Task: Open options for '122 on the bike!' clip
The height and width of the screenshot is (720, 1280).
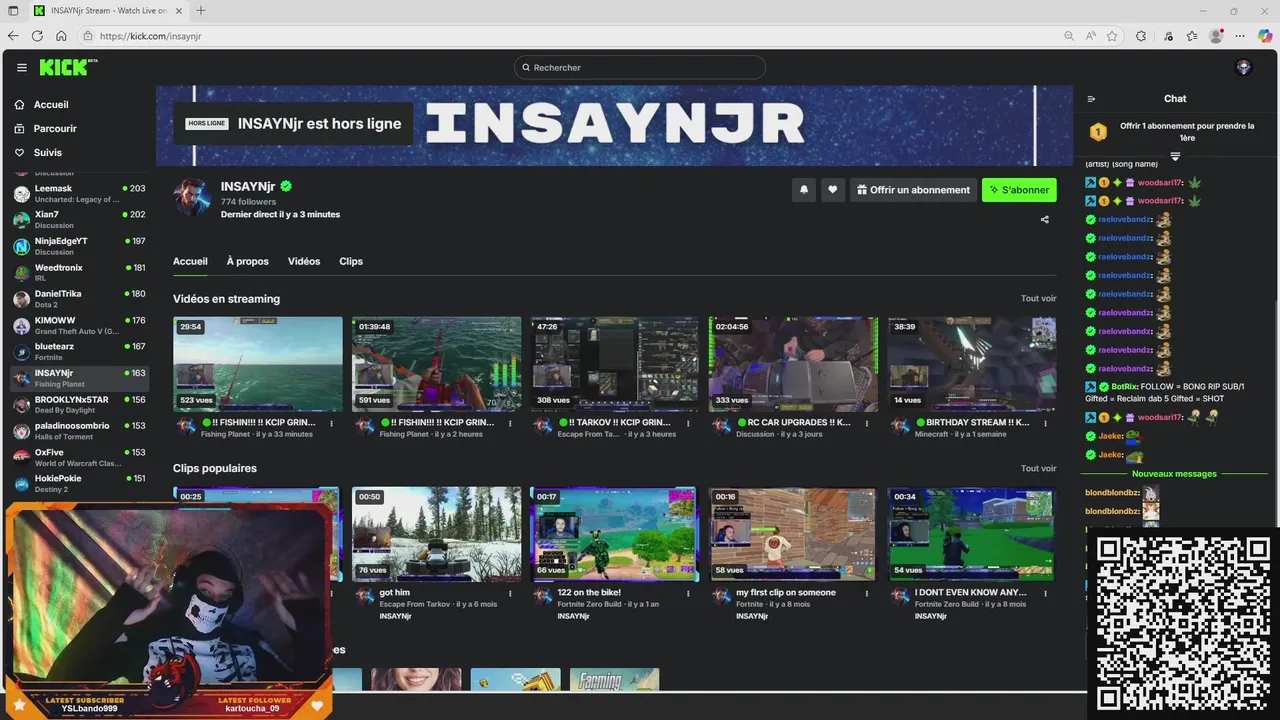Action: point(688,593)
